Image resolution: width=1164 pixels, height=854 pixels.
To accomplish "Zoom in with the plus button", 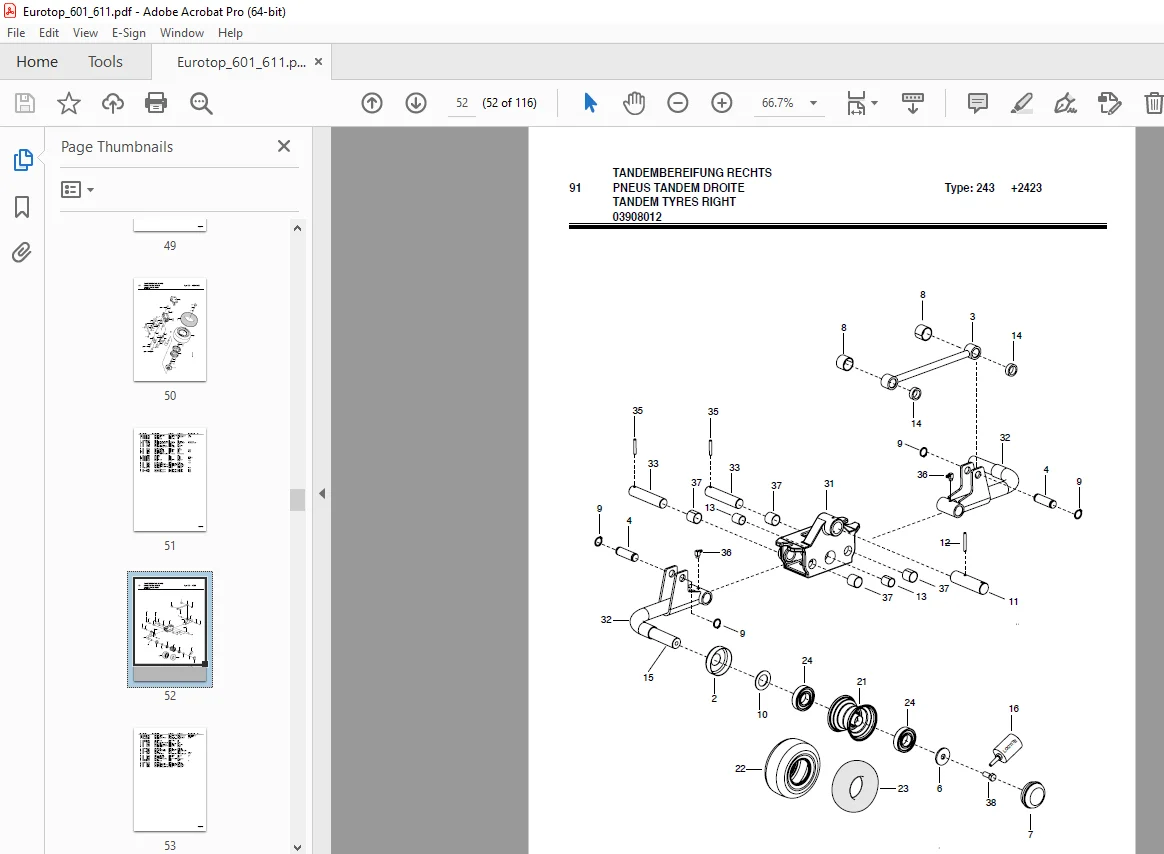I will point(722,102).
